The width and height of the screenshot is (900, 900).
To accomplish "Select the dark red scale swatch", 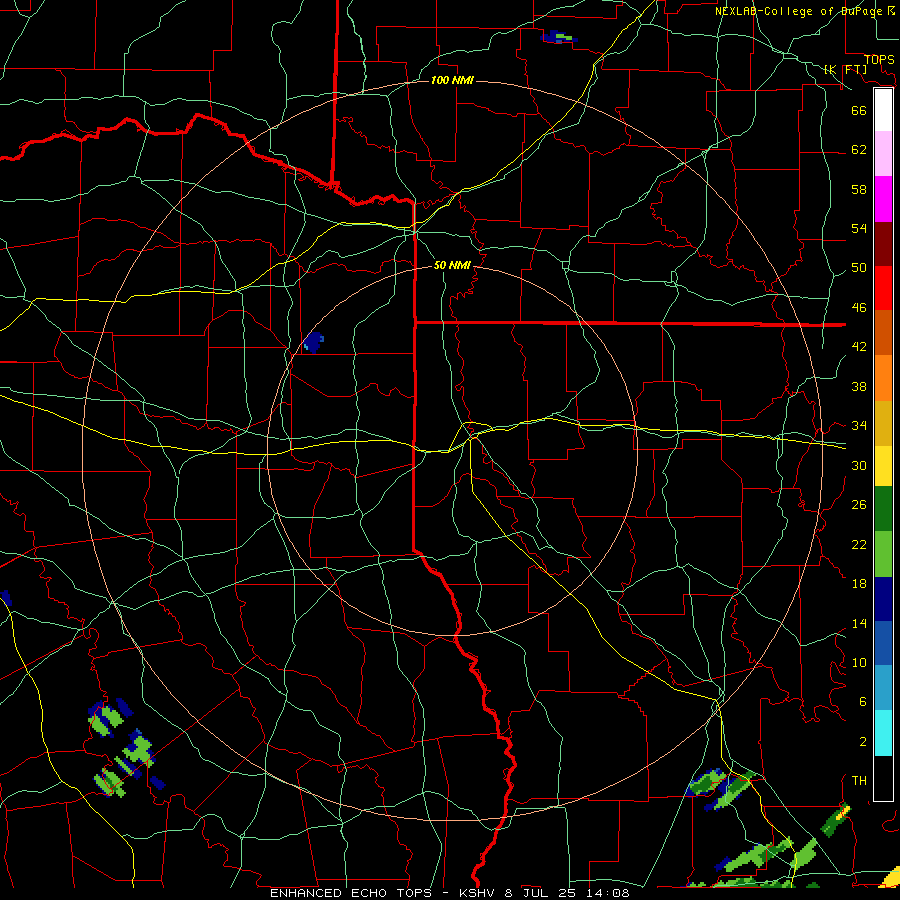I will pos(883,244).
